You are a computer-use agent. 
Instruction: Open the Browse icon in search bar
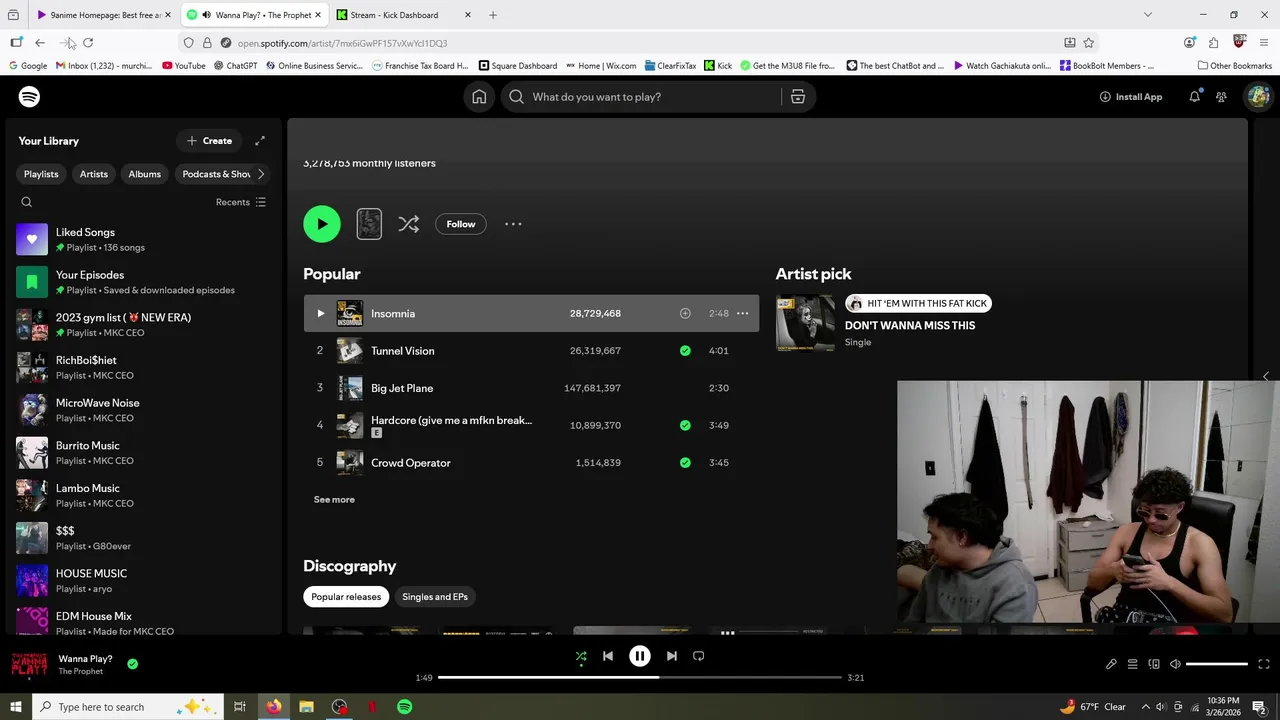pos(798,97)
